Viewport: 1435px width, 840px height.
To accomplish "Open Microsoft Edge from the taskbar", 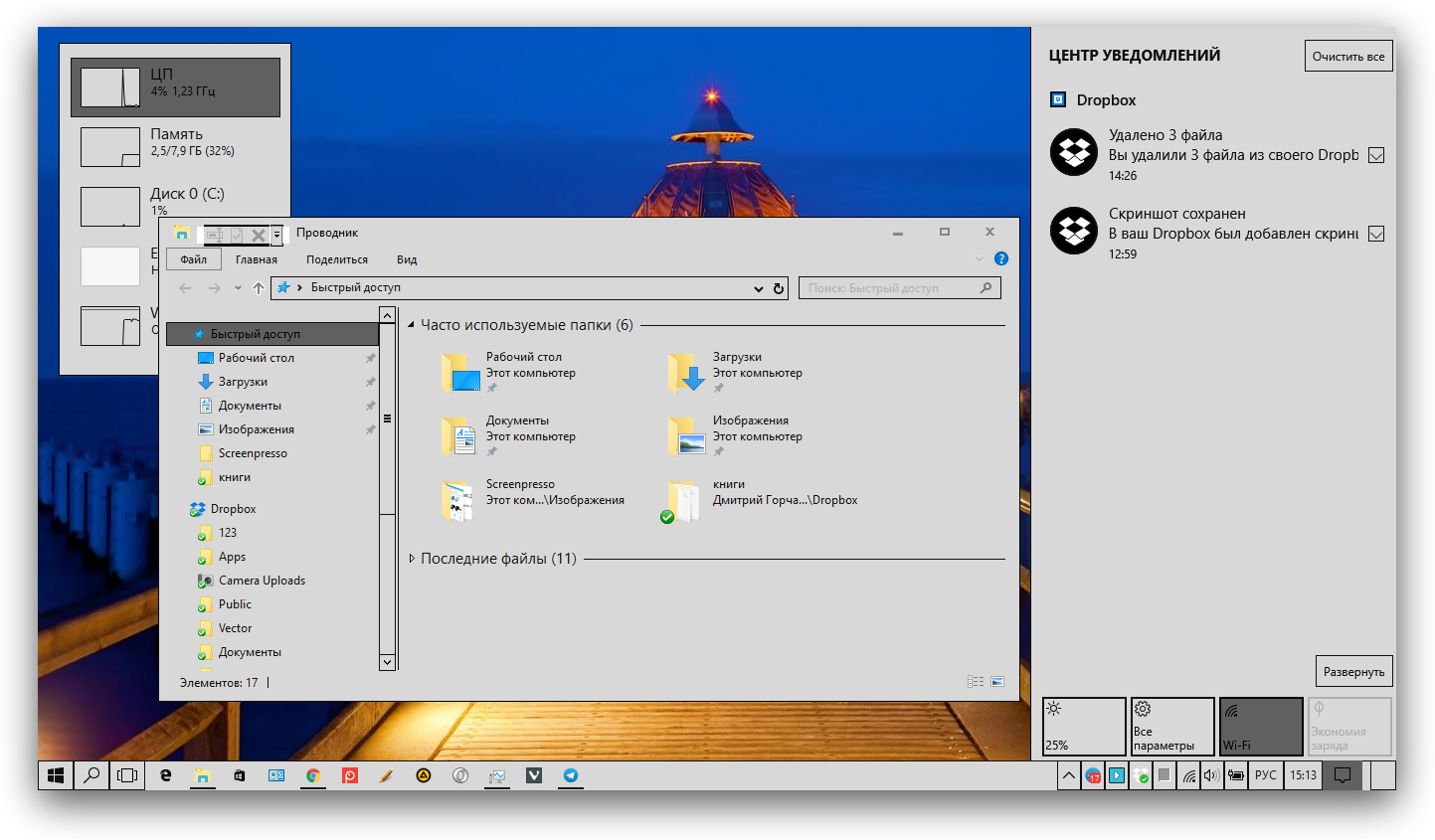I will (166, 775).
